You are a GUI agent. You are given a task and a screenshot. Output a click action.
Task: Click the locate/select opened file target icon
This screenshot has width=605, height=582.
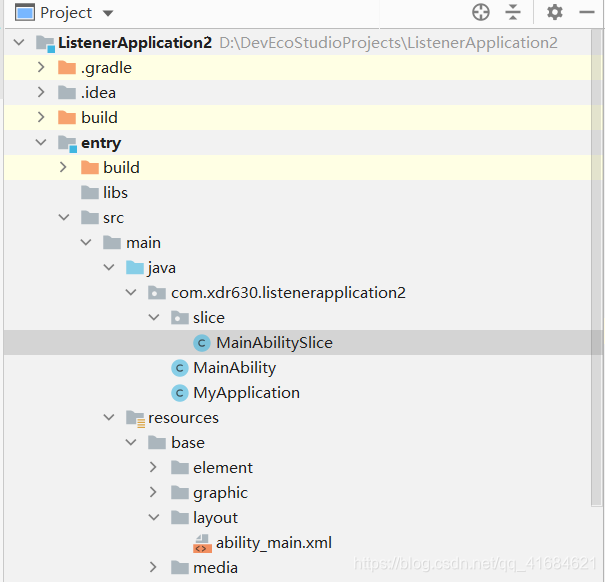tap(481, 12)
